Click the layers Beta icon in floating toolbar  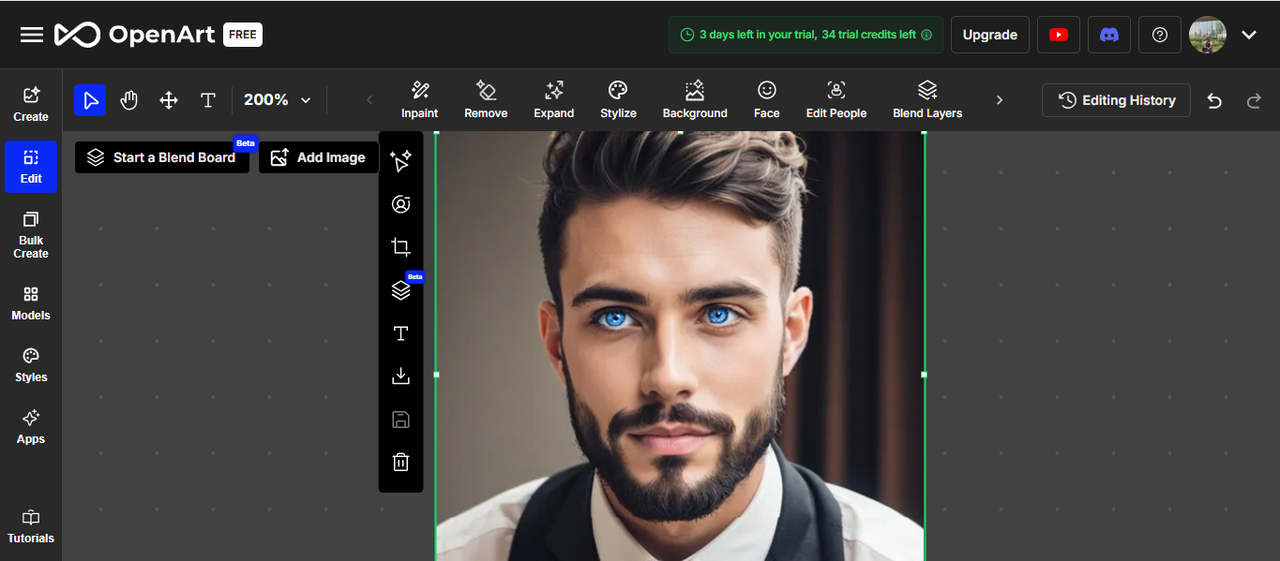[401, 290]
